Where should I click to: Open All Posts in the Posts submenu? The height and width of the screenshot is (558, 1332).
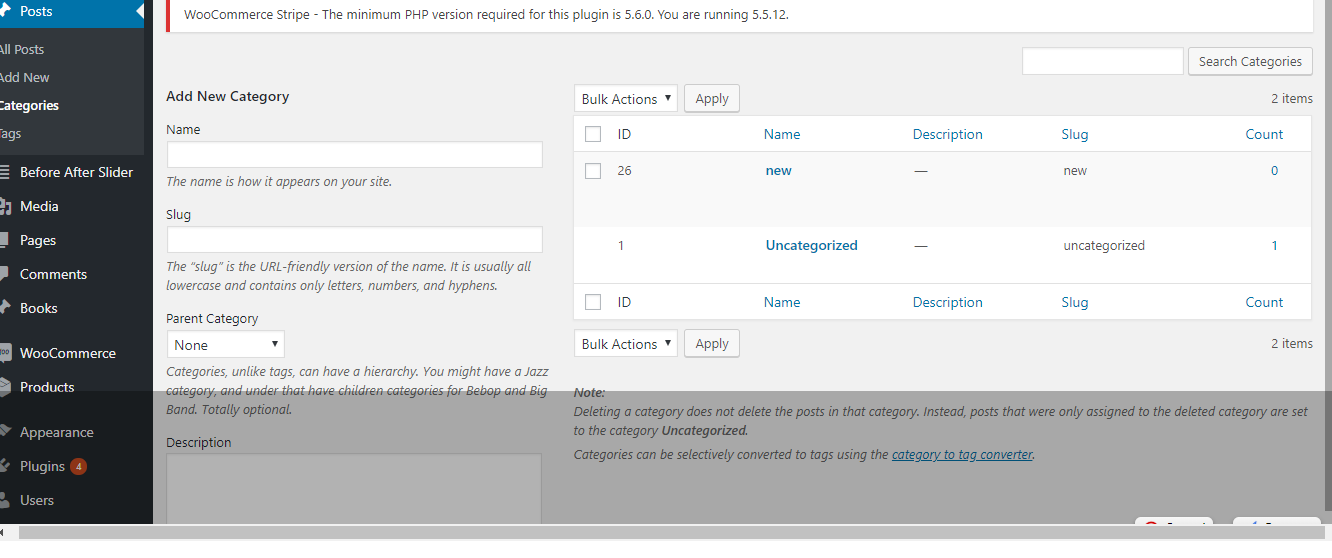(x=22, y=49)
